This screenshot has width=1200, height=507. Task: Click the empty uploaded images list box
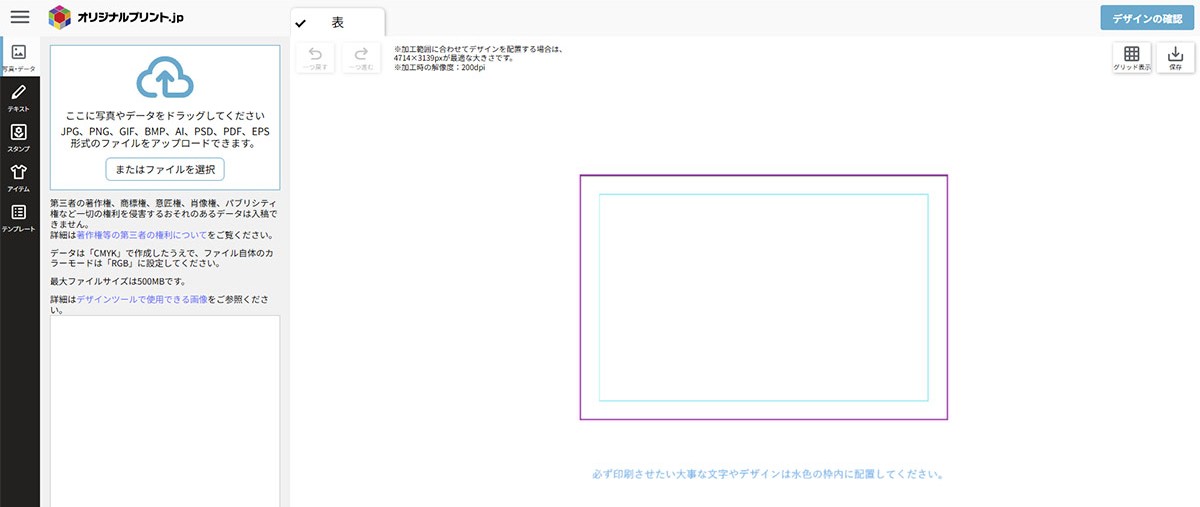click(165, 410)
